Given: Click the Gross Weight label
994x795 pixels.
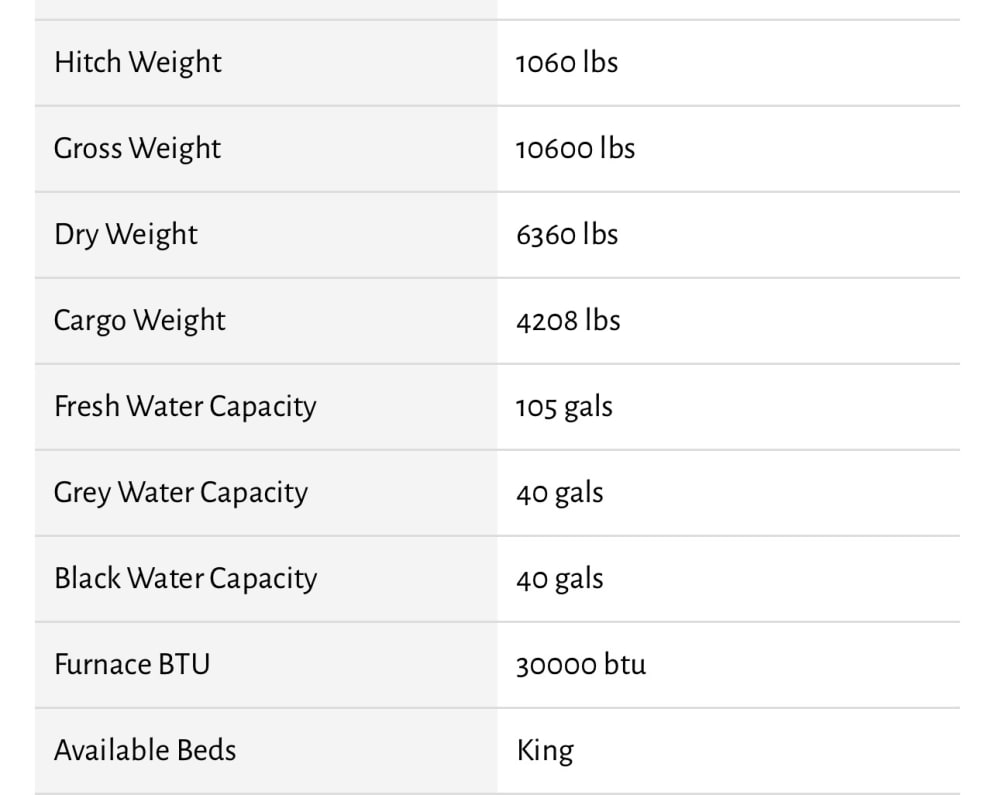Looking at the screenshot, I should tap(137, 149).
